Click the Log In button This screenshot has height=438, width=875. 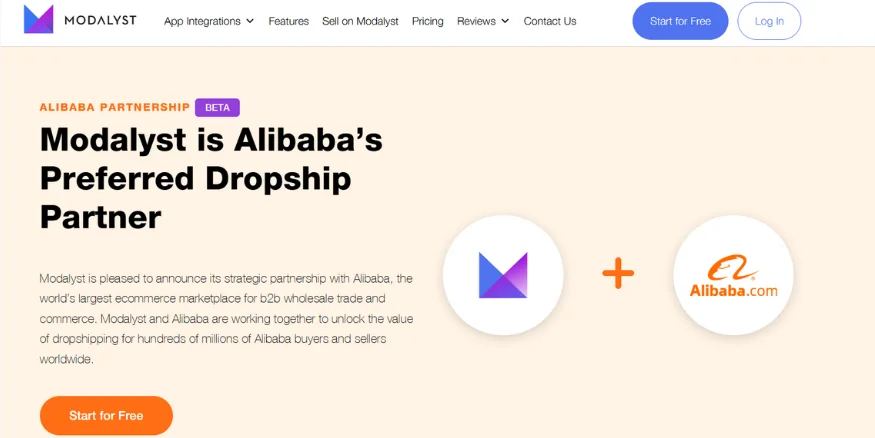pos(769,21)
